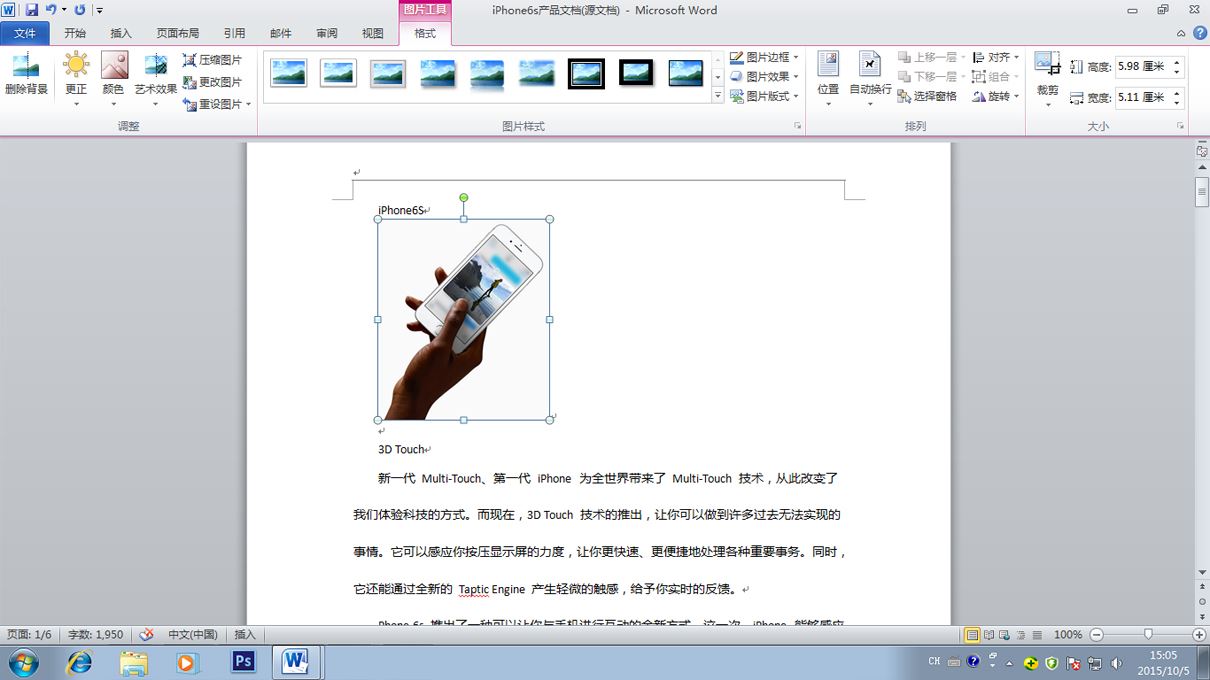The height and width of the screenshot is (680, 1210).
Task: Show next row of picture styles gallery
Action: pos(718,77)
